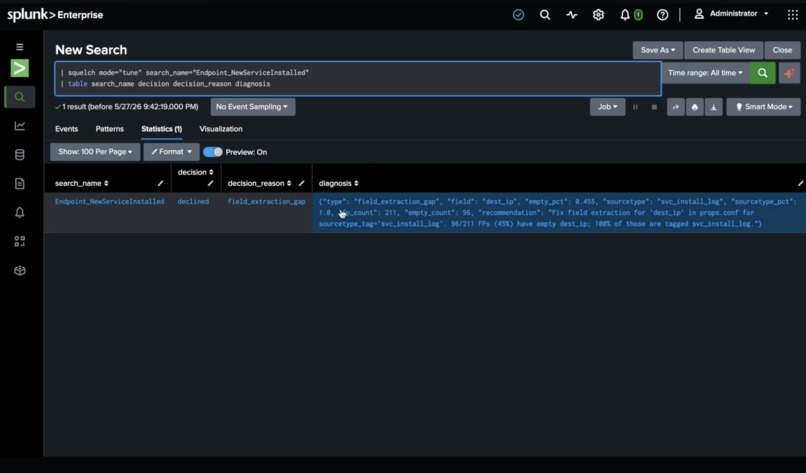Click the 1 result job status text
The width and height of the screenshot is (806, 473).
pyautogui.click(x=126, y=107)
